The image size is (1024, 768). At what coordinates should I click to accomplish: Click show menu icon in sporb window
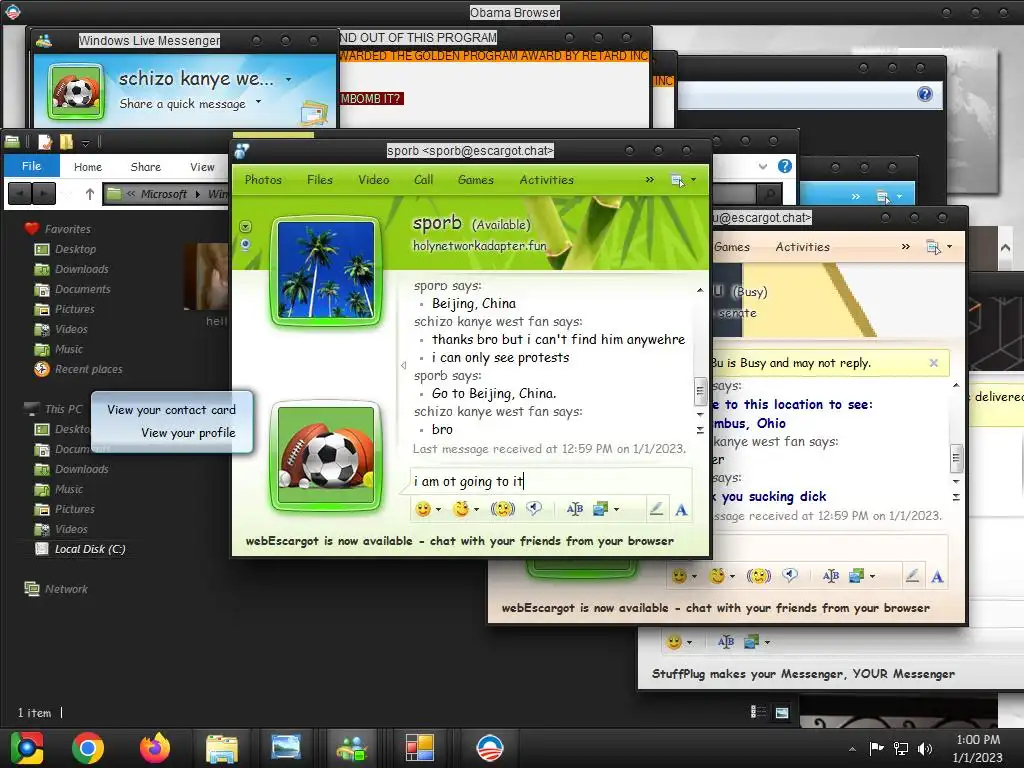(677, 180)
